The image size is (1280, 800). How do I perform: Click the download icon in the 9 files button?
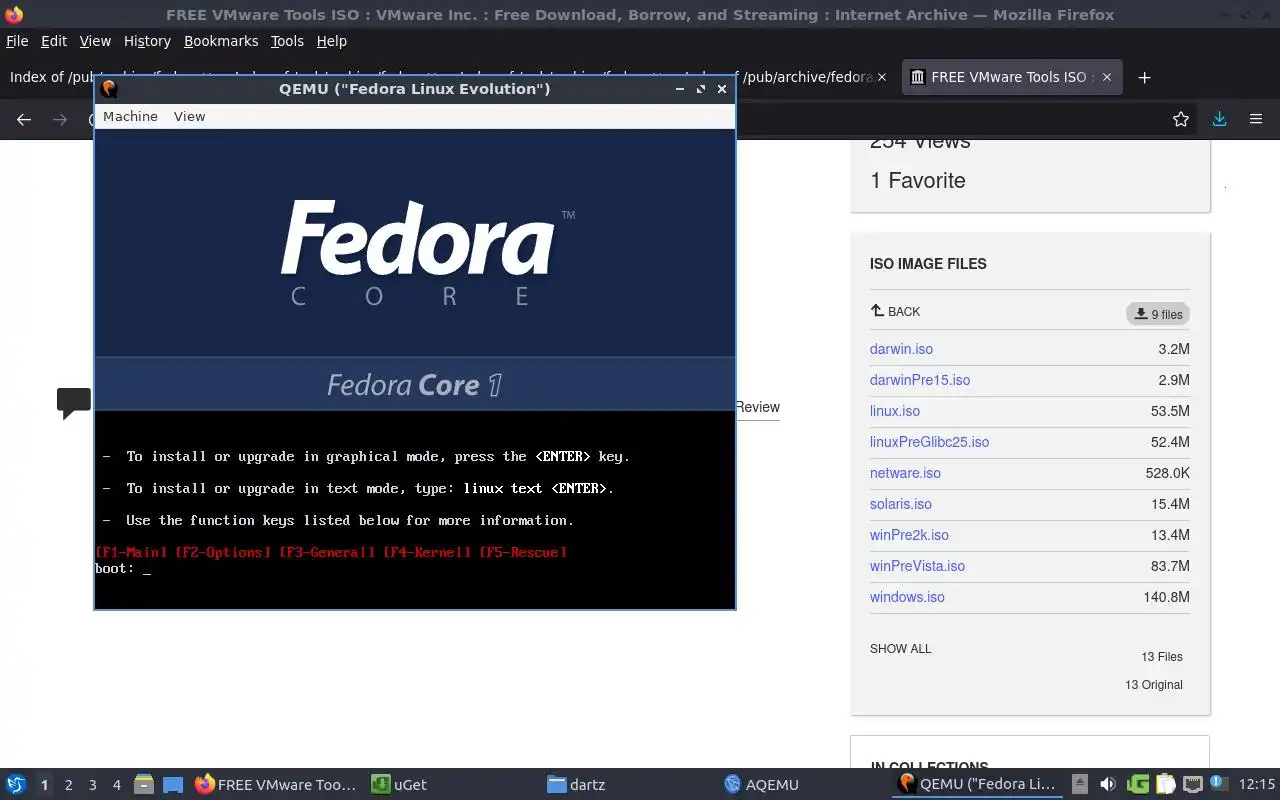click(1140, 314)
